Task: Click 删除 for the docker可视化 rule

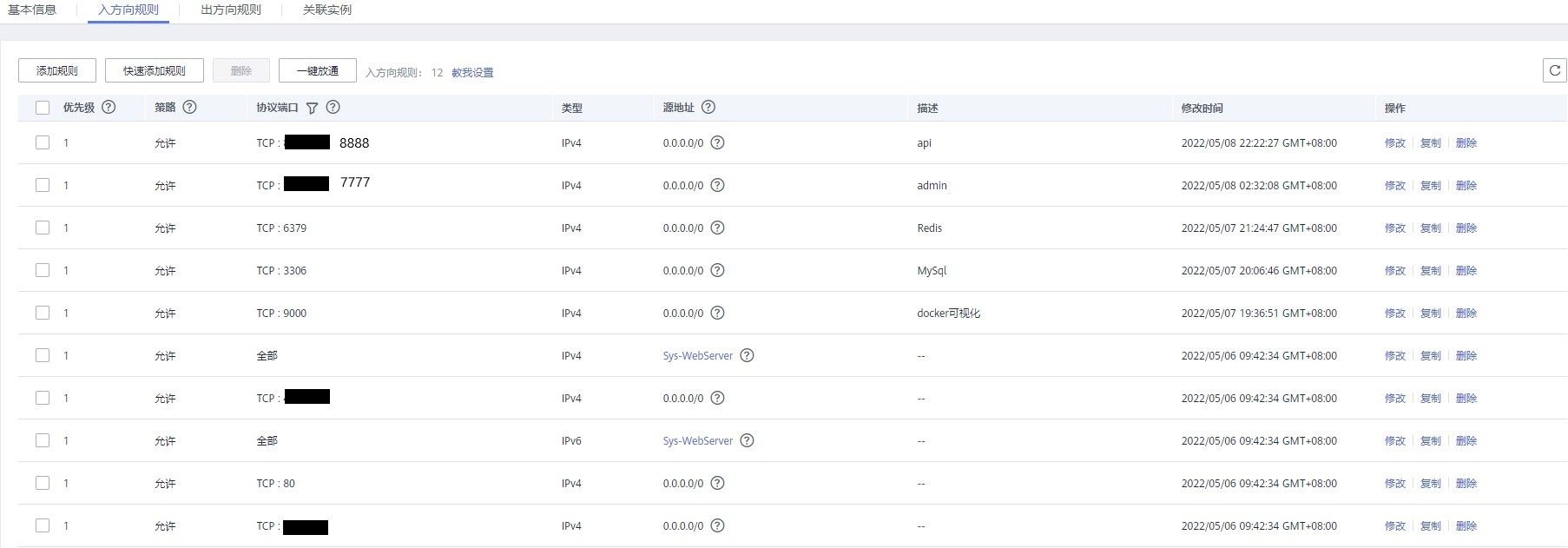Action: coord(1466,314)
